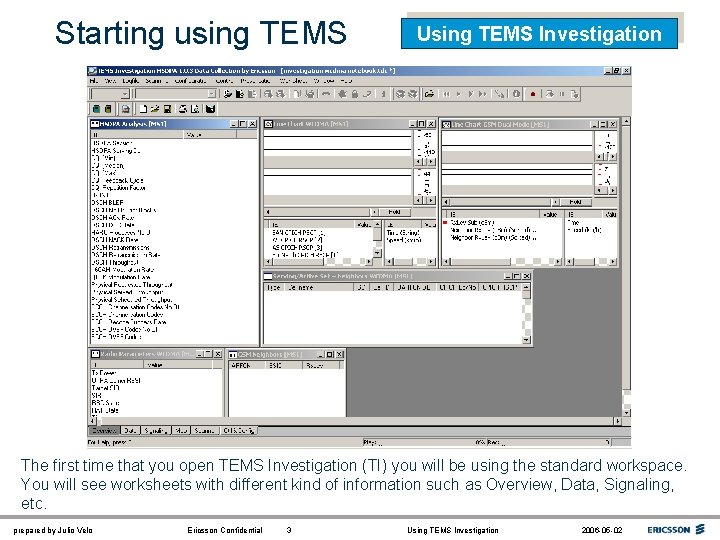Click the Value column header in HSDPA Analysis
Viewport: 720px width, 540px height.
coord(210,135)
